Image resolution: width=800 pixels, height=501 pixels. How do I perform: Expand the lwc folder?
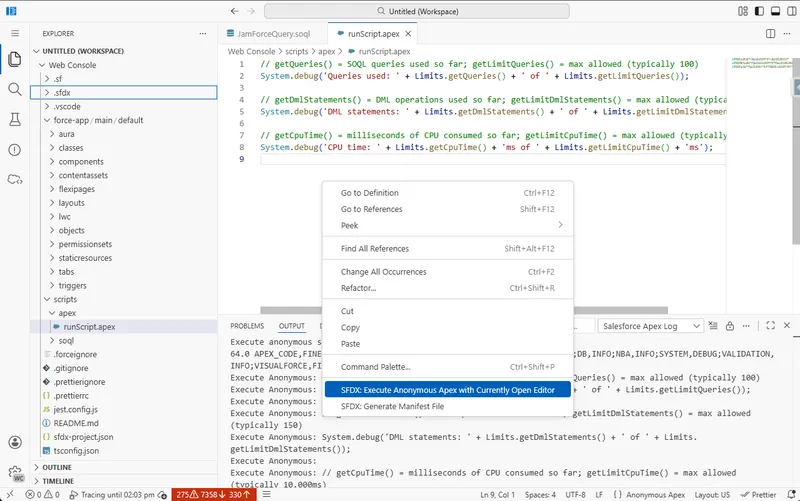tap(123, 217)
